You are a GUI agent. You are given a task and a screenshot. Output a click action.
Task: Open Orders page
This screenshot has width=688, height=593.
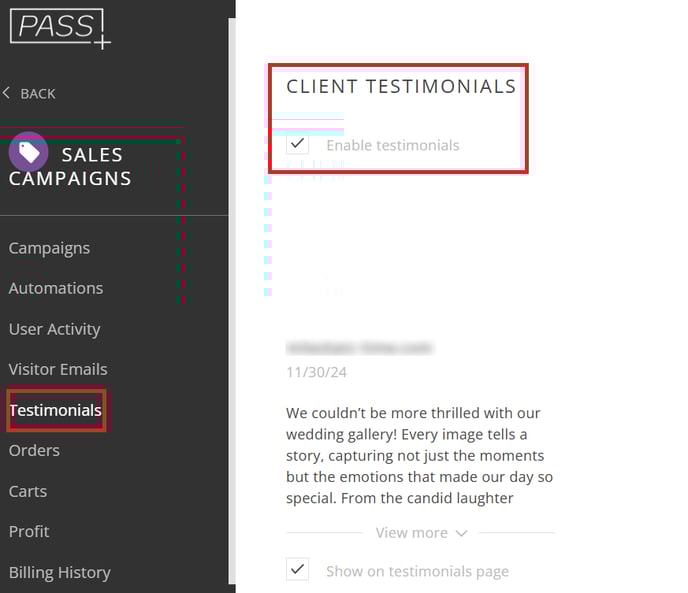click(x=34, y=450)
